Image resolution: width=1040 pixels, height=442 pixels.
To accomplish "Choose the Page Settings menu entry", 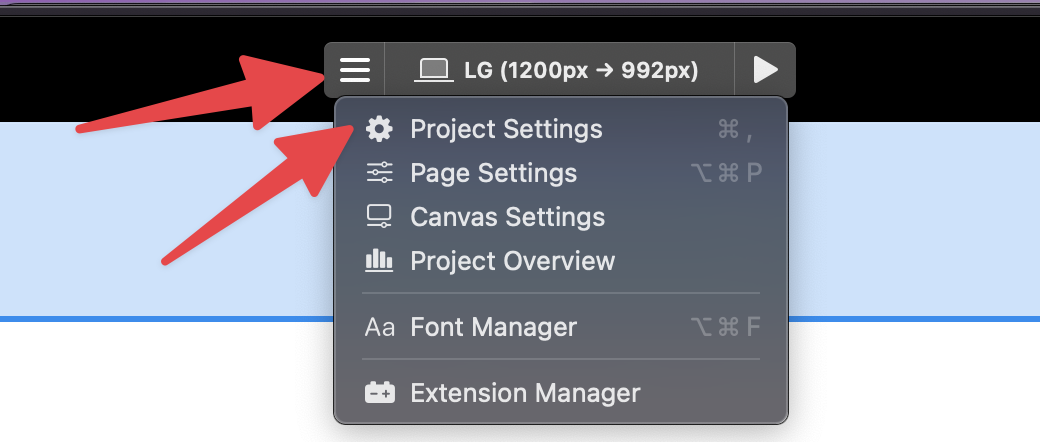I will (493, 173).
